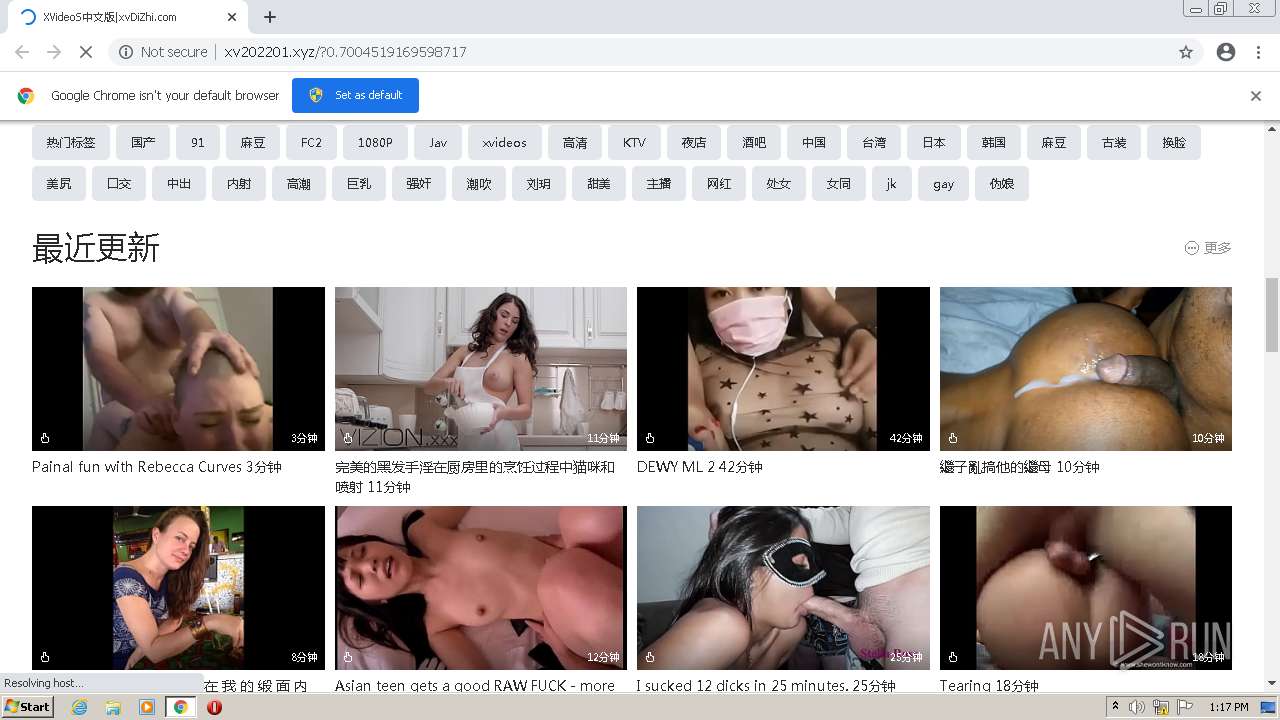Select the gay tag

pyautogui.click(x=944, y=184)
